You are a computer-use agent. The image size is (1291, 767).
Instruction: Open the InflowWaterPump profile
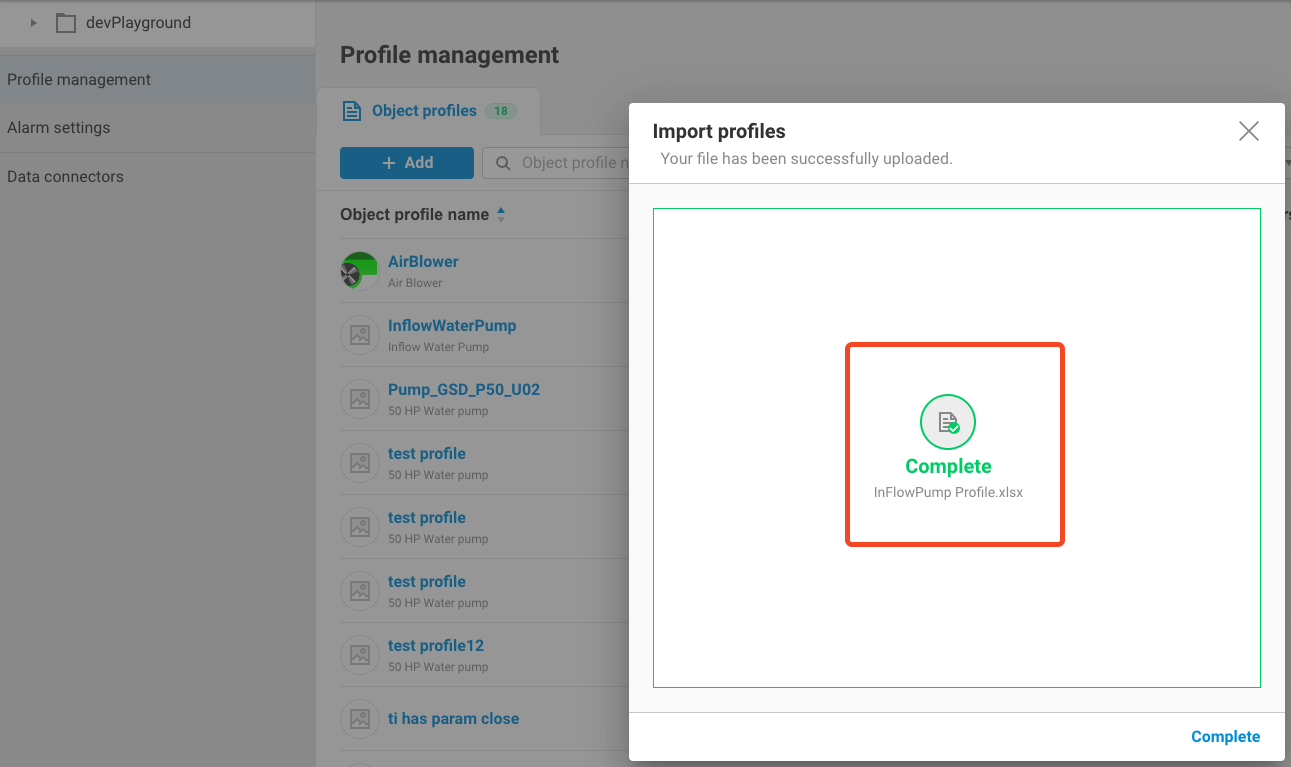[452, 325]
